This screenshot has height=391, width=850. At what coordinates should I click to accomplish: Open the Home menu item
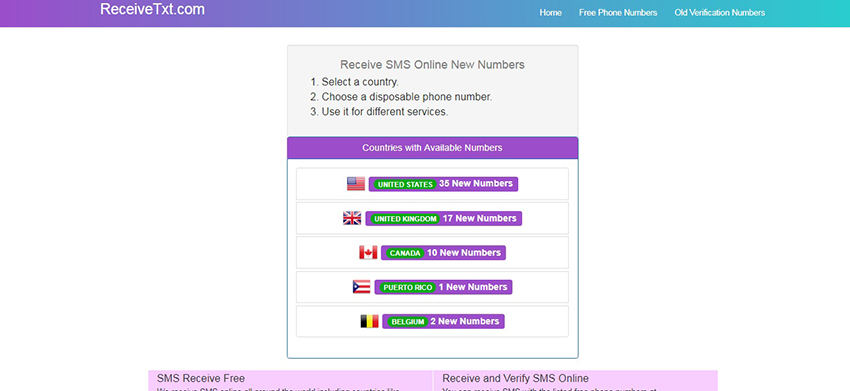[550, 12]
